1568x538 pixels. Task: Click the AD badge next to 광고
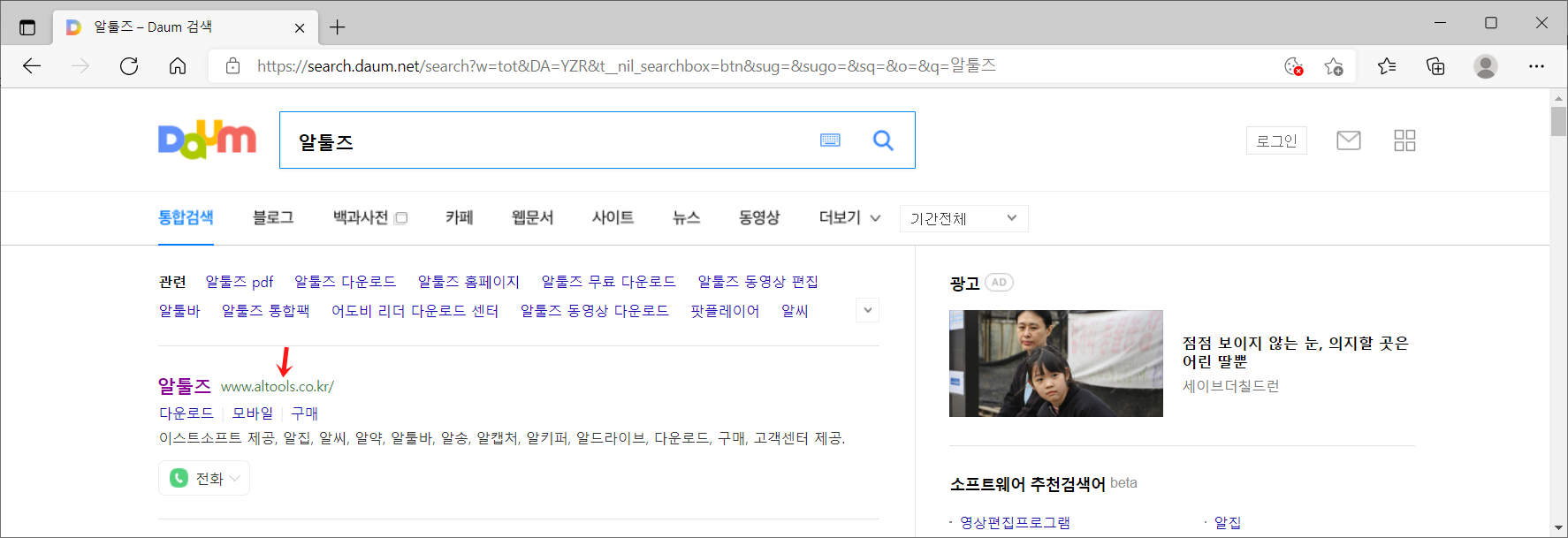coord(999,283)
